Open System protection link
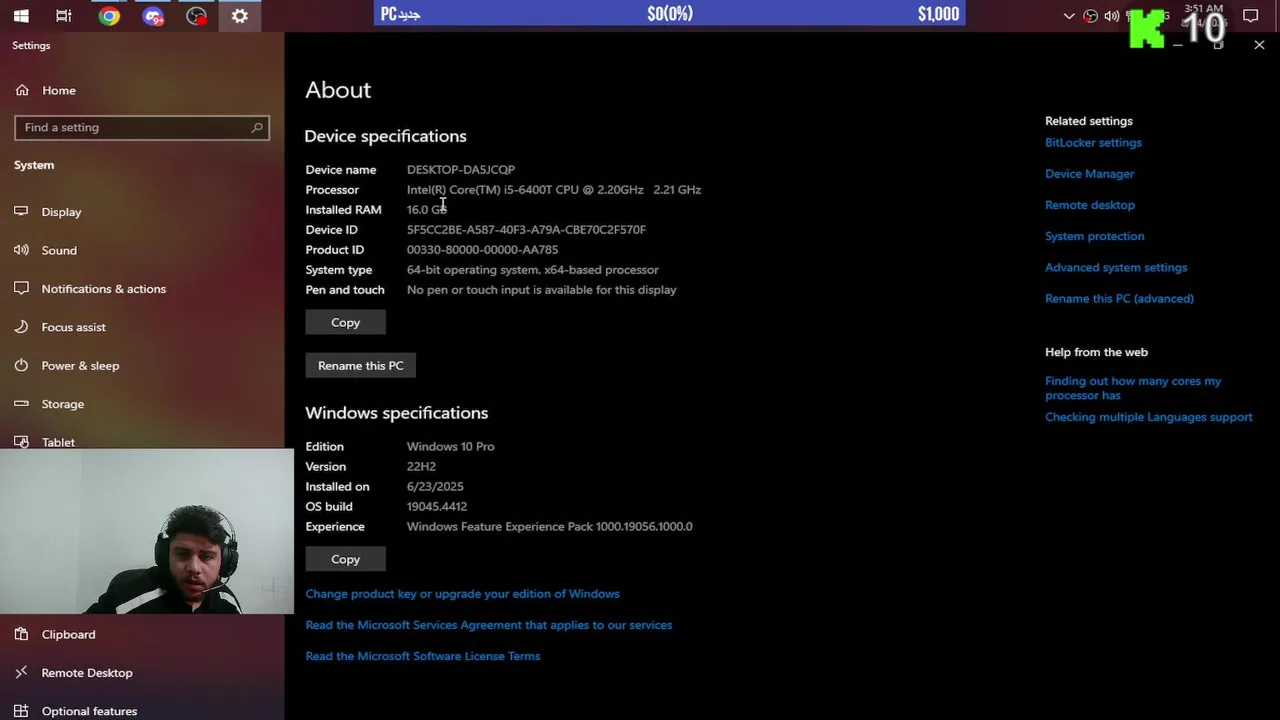 click(1094, 236)
